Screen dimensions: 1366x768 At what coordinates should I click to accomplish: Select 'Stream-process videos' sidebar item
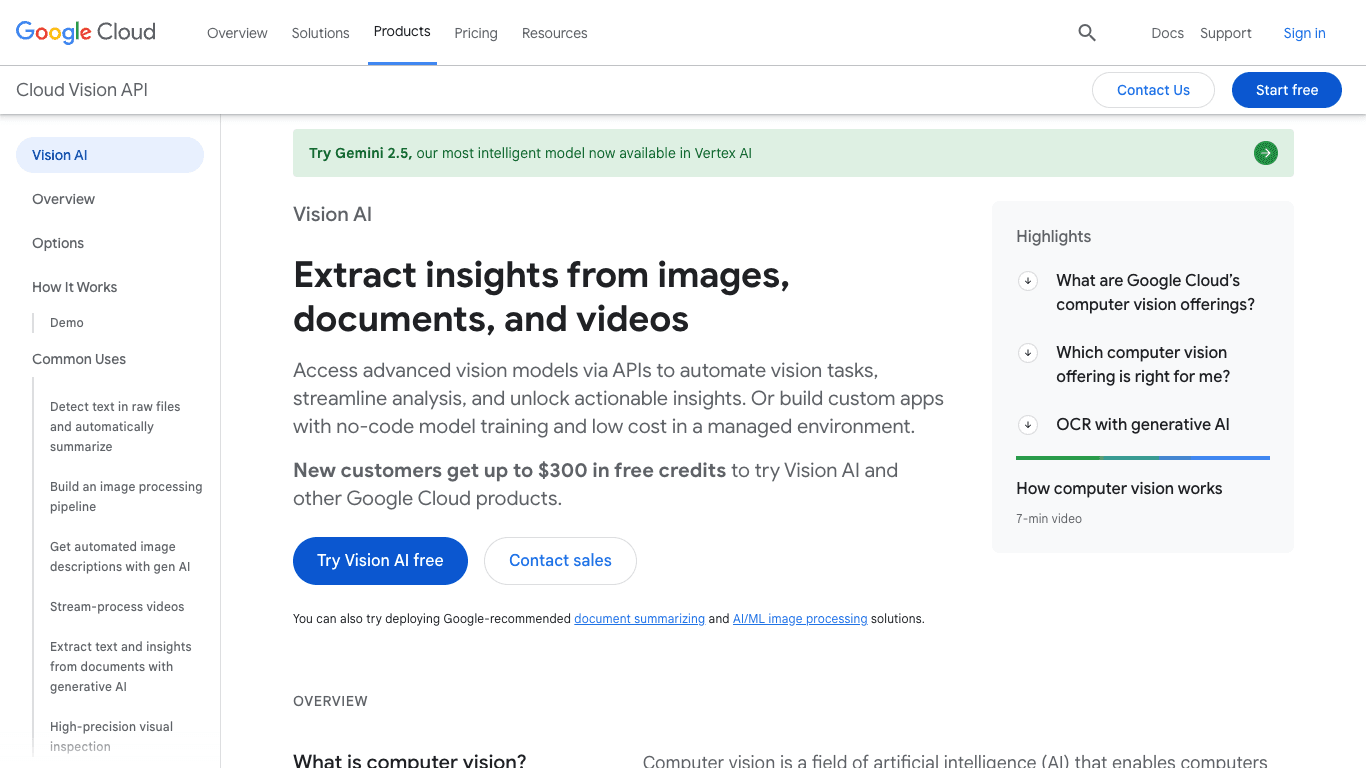(x=117, y=607)
